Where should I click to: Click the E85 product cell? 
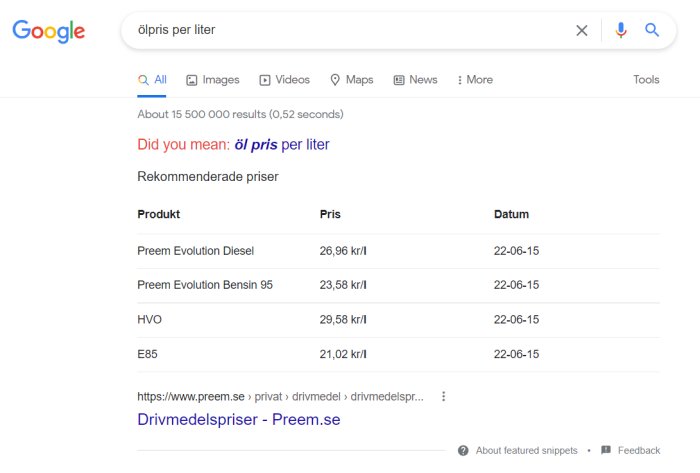click(147, 354)
